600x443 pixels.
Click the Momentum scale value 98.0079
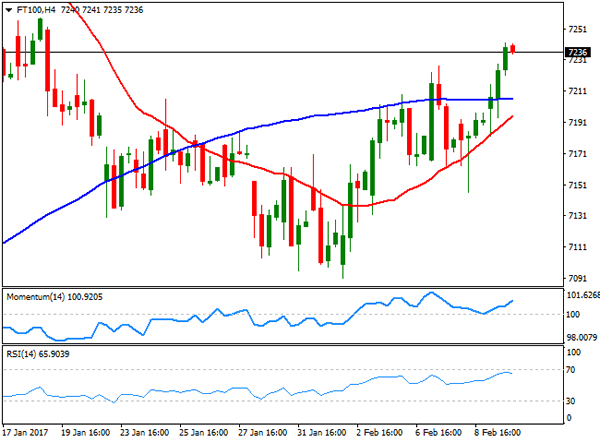coord(582,337)
